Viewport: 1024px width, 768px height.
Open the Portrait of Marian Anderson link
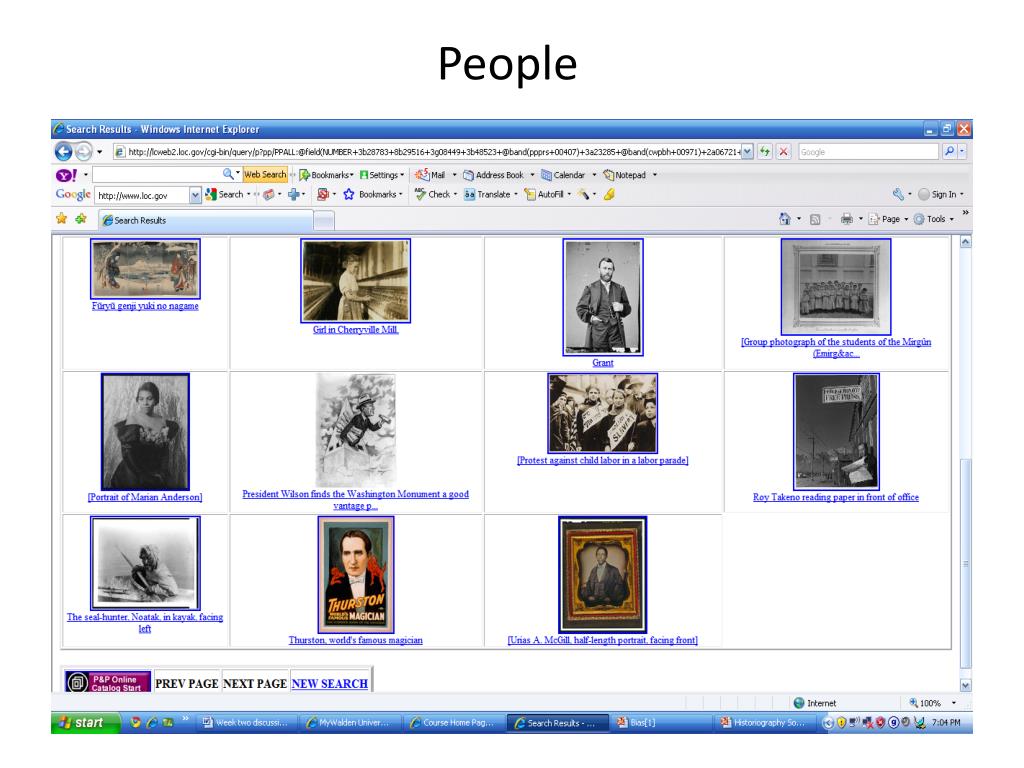(x=145, y=497)
